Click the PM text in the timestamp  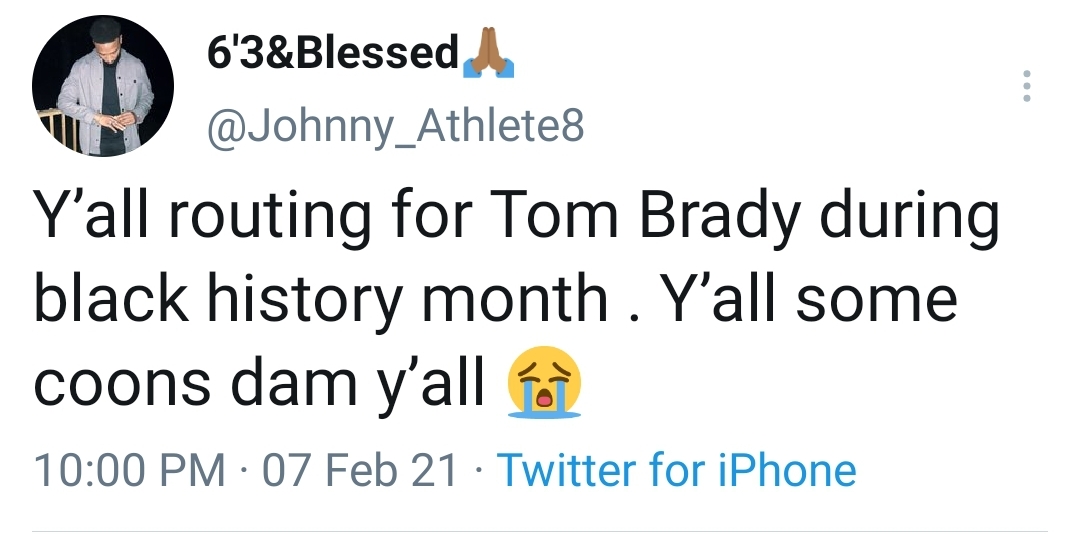pyautogui.click(x=198, y=470)
